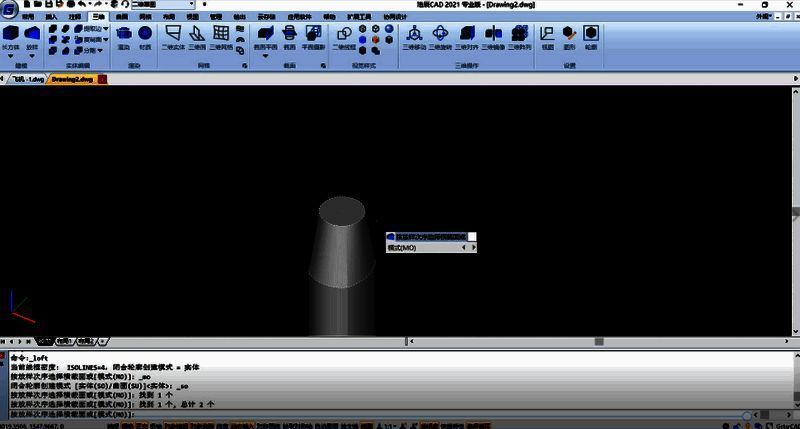Click the dynamic input prompt field

pos(430,237)
